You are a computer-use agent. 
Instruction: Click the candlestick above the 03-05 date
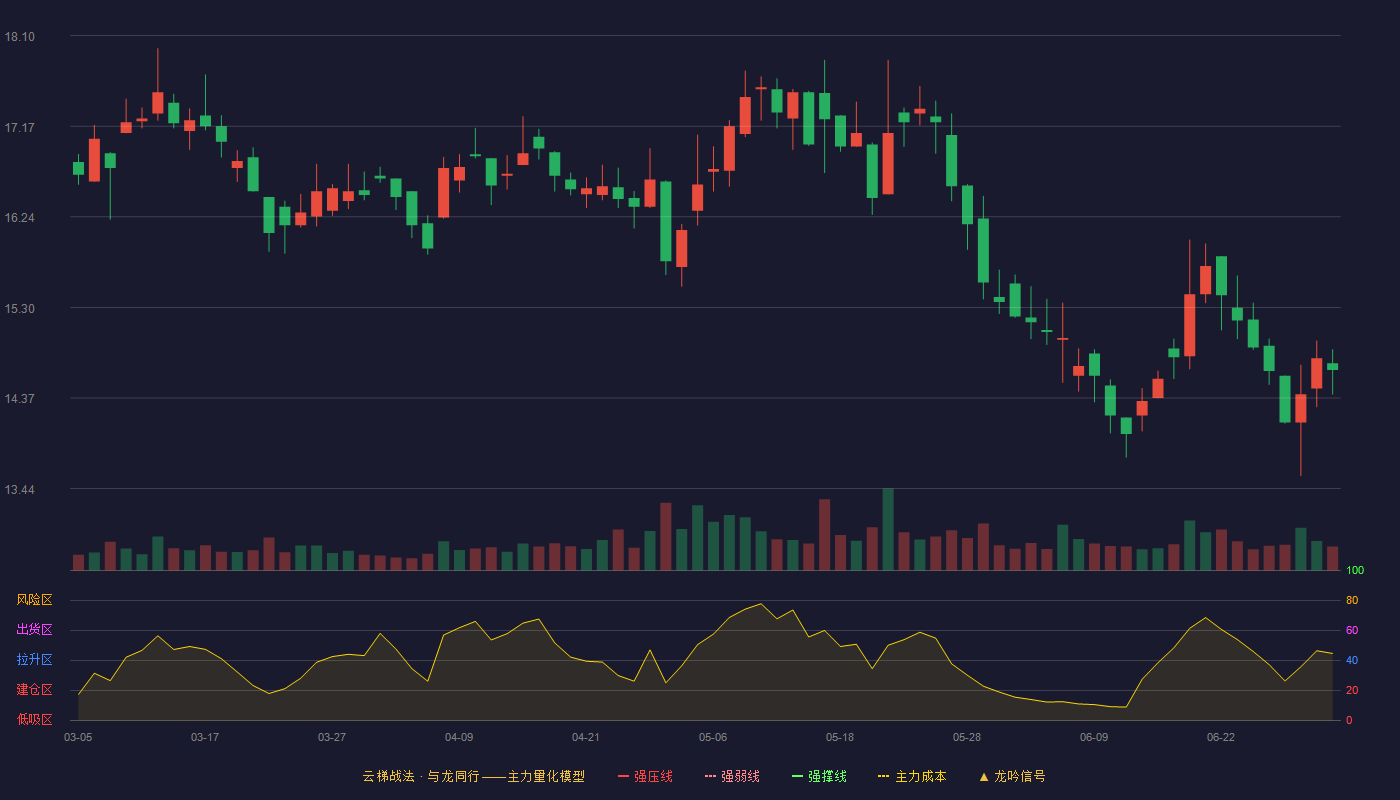[78, 169]
